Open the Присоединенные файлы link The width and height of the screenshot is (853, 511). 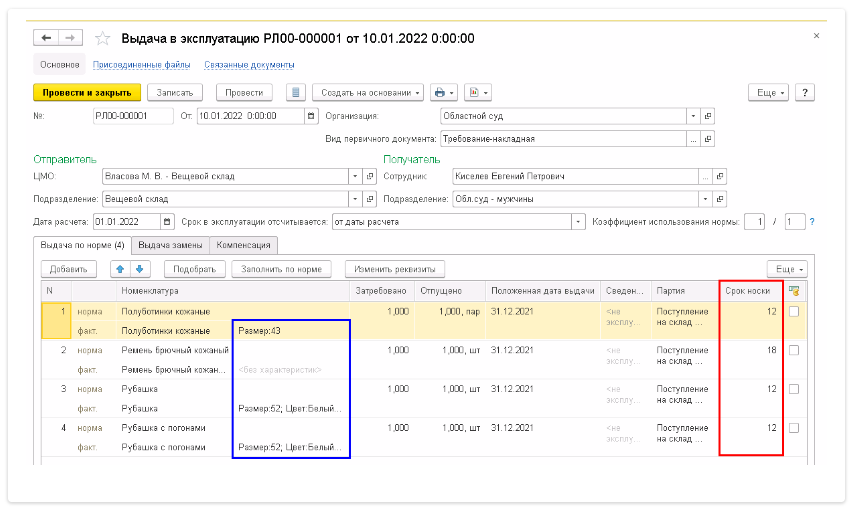click(x=141, y=65)
